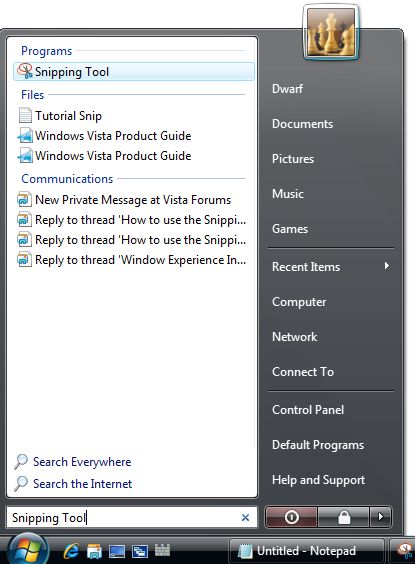Click the Switch Between Windows icon
The width and height of the screenshot is (415, 564).
(140, 551)
